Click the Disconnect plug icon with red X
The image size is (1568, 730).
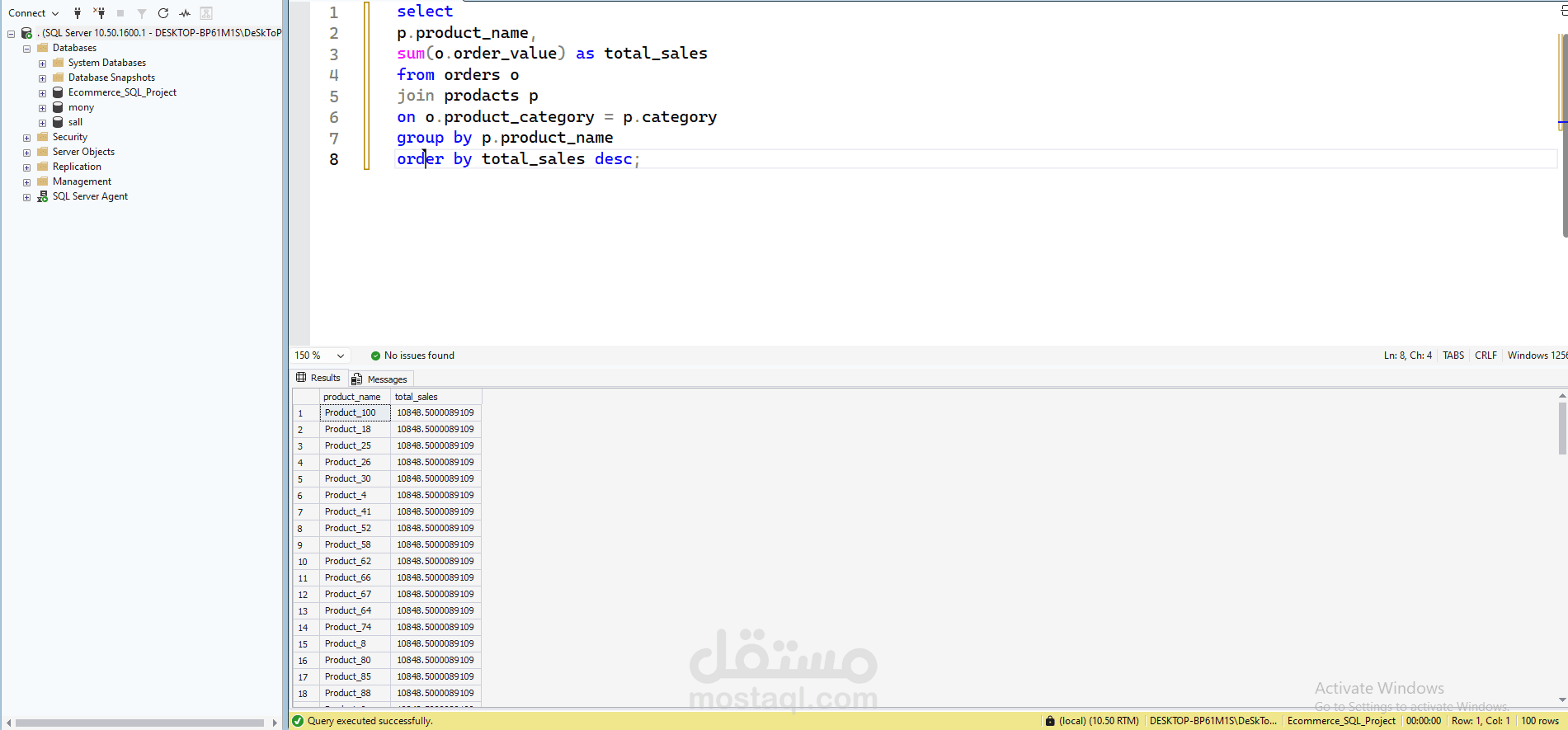tap(99, 13)
